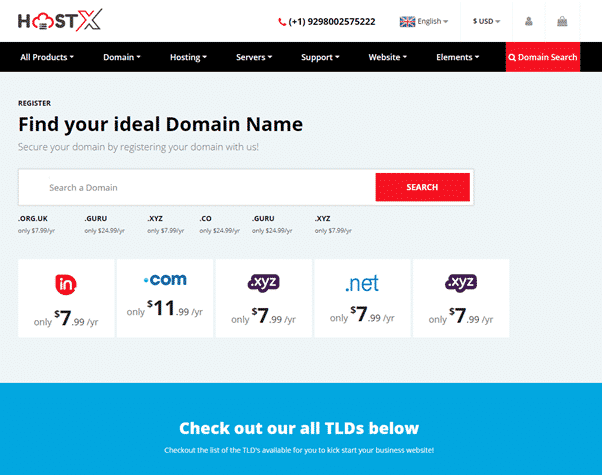Select the last .xyz domain card
The height and width of the screenshot is (475, 602).
click(x=460, y=298)
